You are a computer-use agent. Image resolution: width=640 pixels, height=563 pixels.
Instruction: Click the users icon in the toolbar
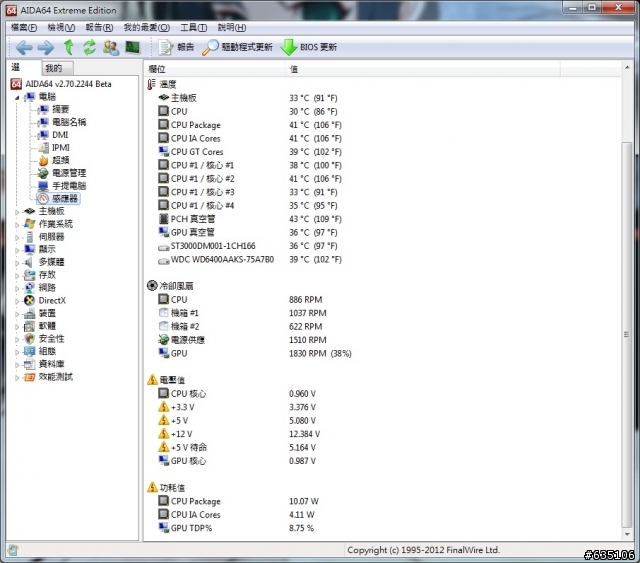[111, 47]
